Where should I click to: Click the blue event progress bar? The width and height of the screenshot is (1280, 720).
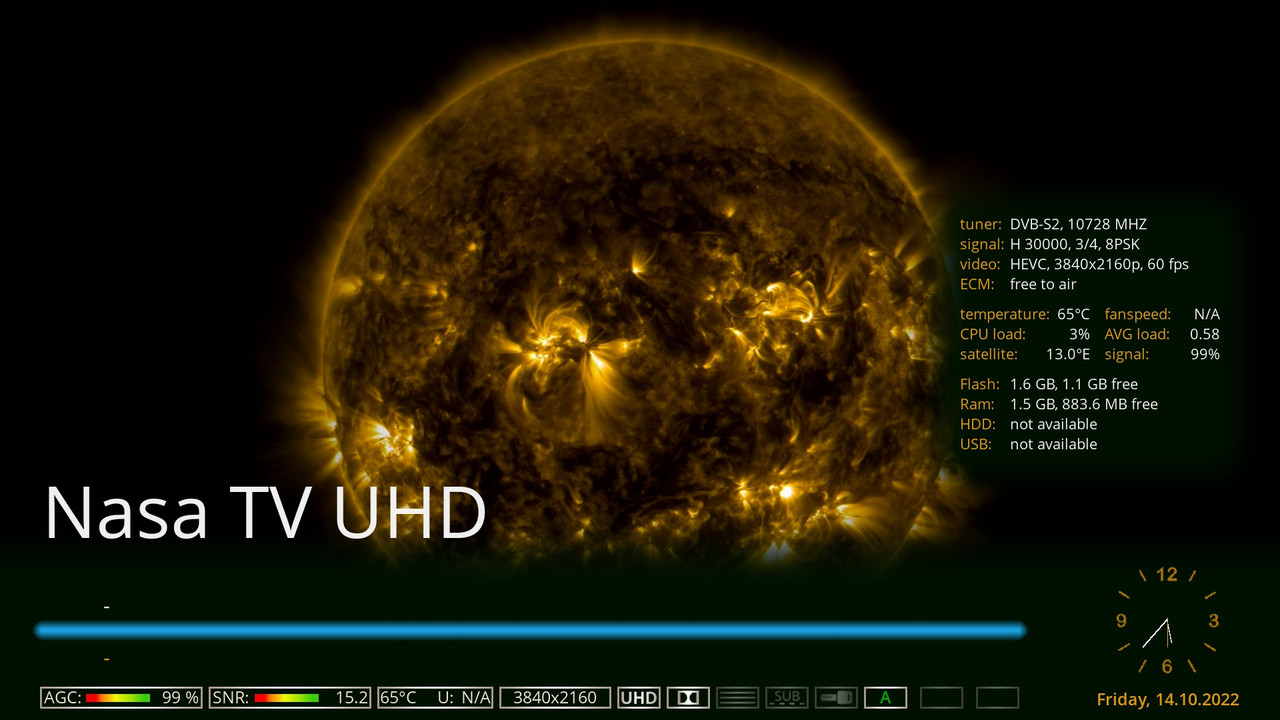coord(530,630)
